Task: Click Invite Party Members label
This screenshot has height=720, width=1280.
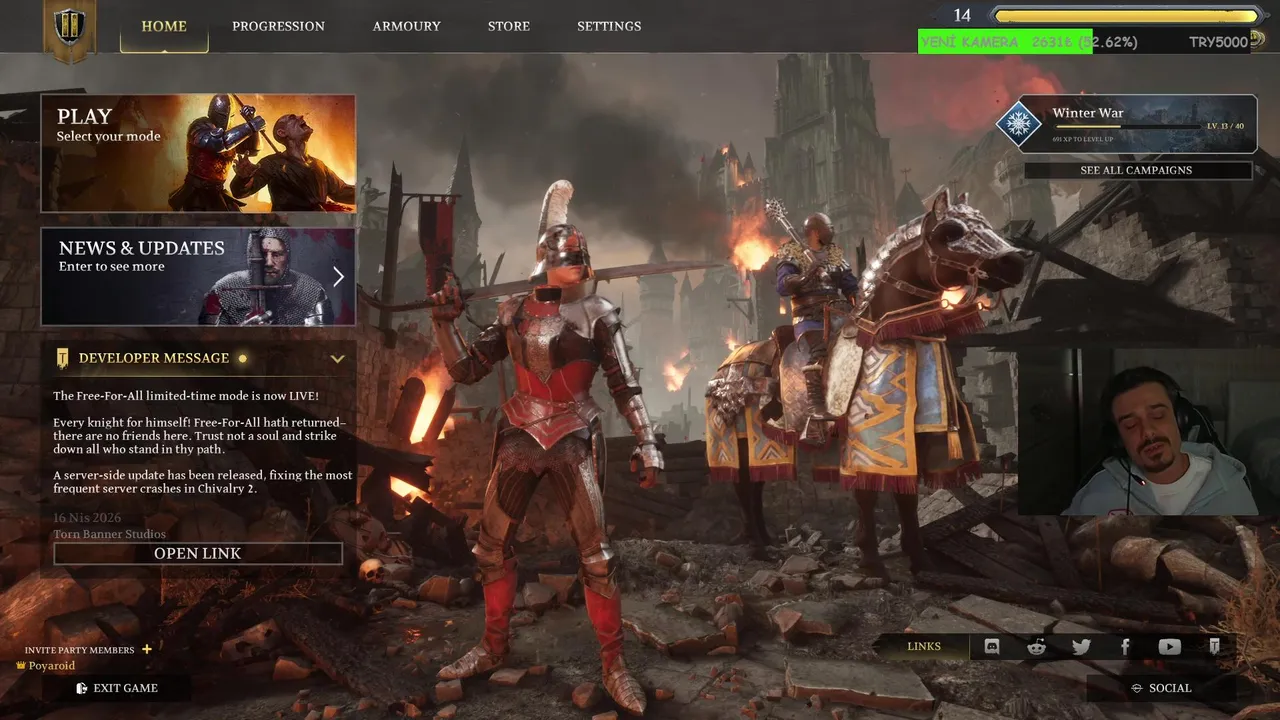Action: [79, 650]
